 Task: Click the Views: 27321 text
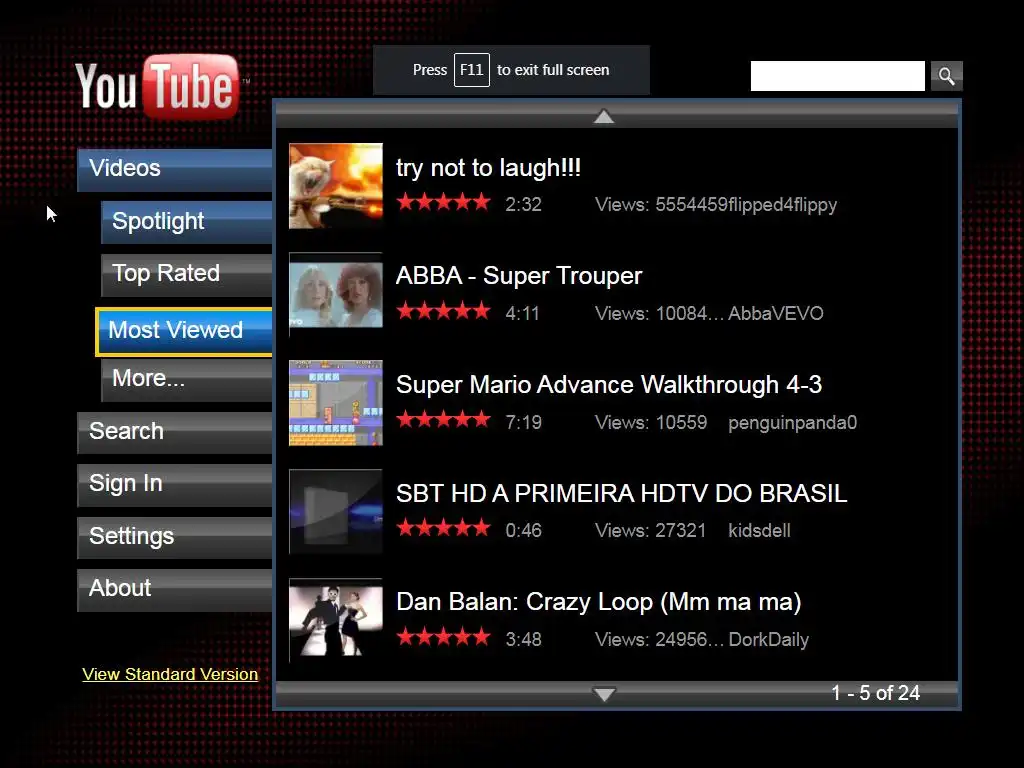(650, 530)
